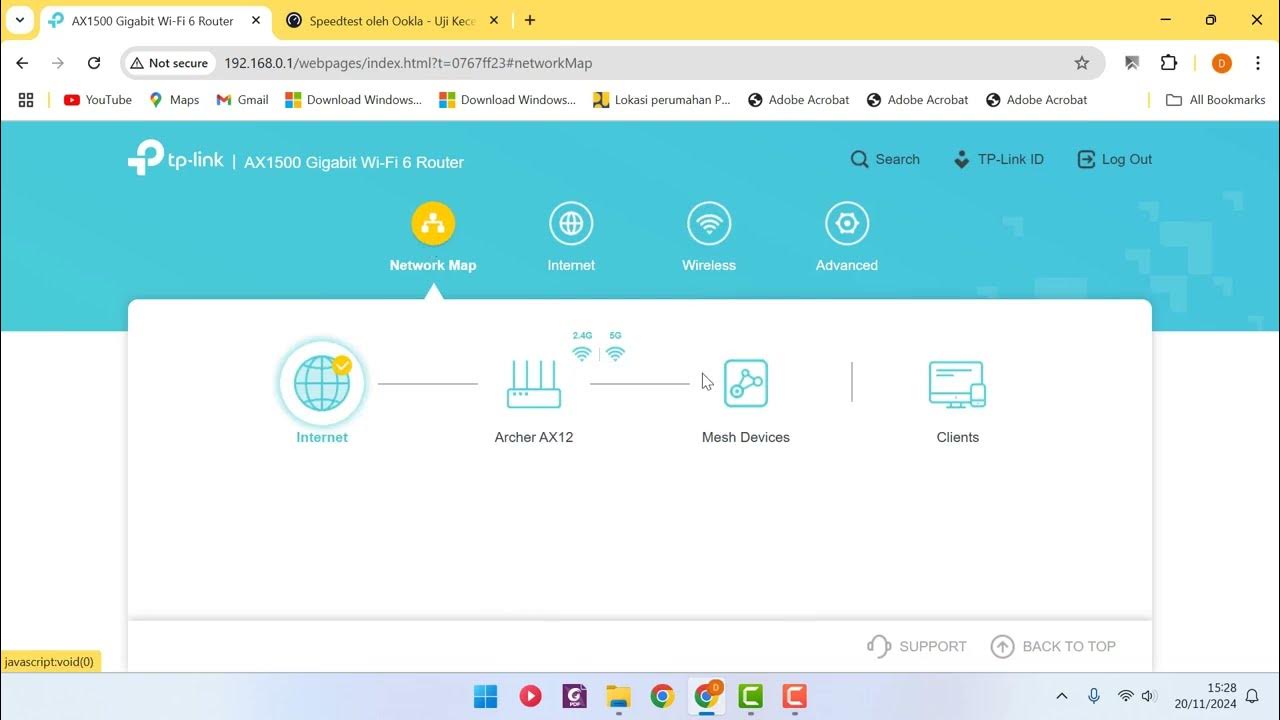
Task: Open a new browser tab
Action: [530, 20]
